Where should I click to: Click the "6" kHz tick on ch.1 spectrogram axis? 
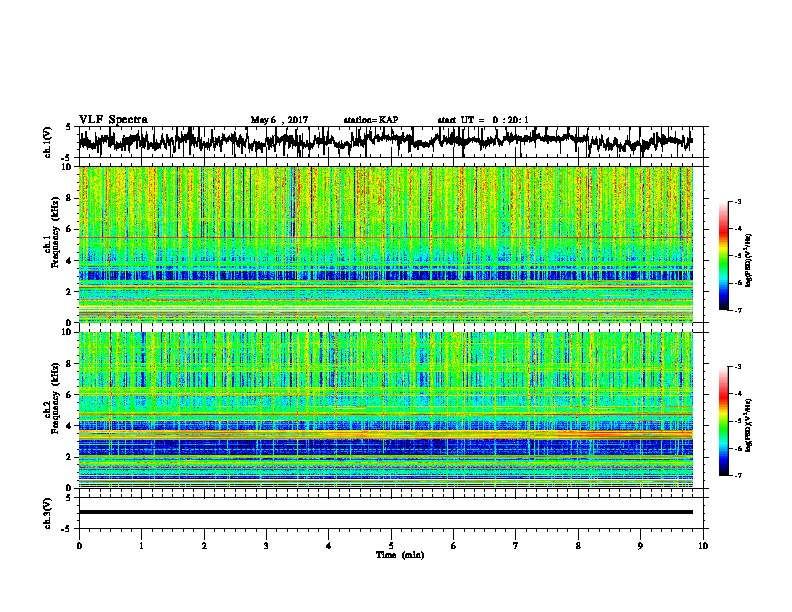pyautogui.click(x=69, y=230)
